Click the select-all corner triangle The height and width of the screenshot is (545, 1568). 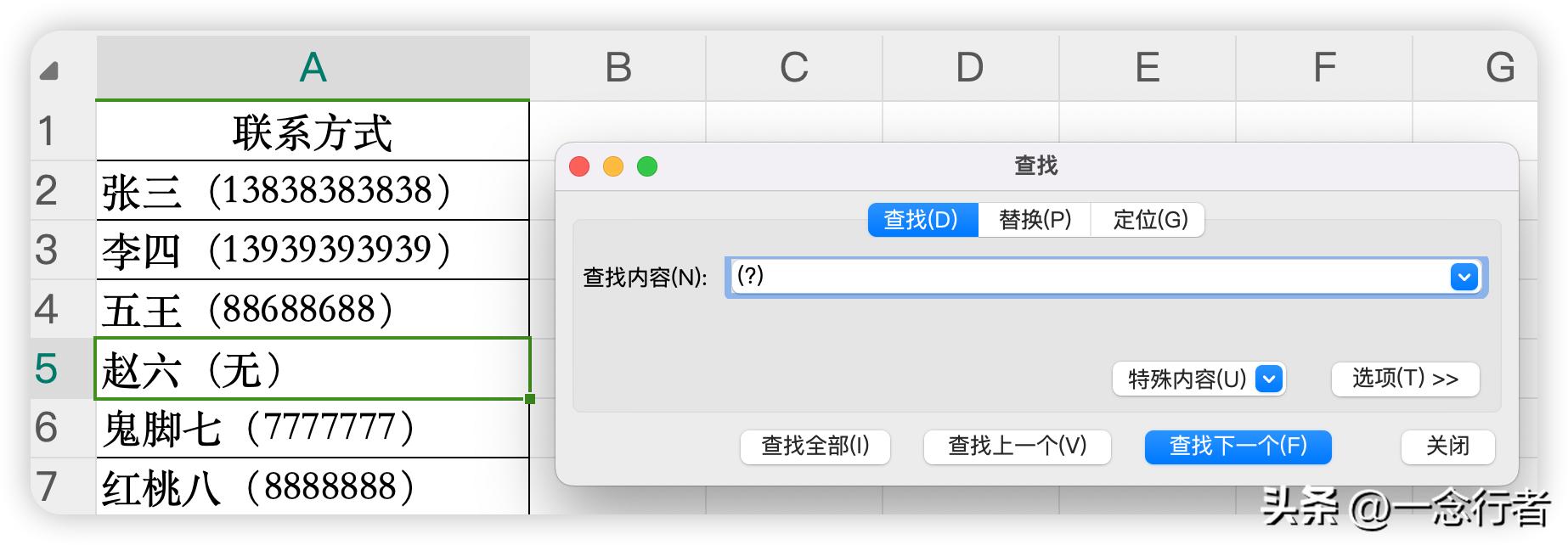[49, 71]
